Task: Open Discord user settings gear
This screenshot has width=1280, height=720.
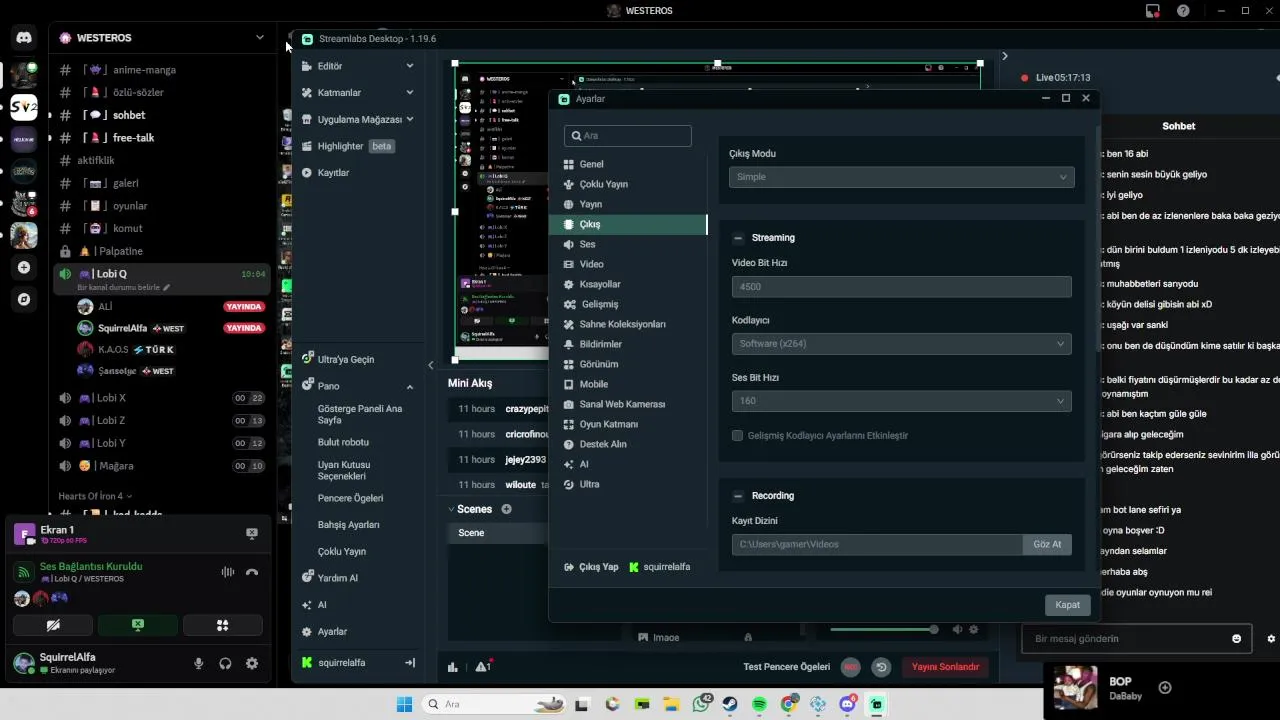Action: pyautogui.click(x=252, y=663)
